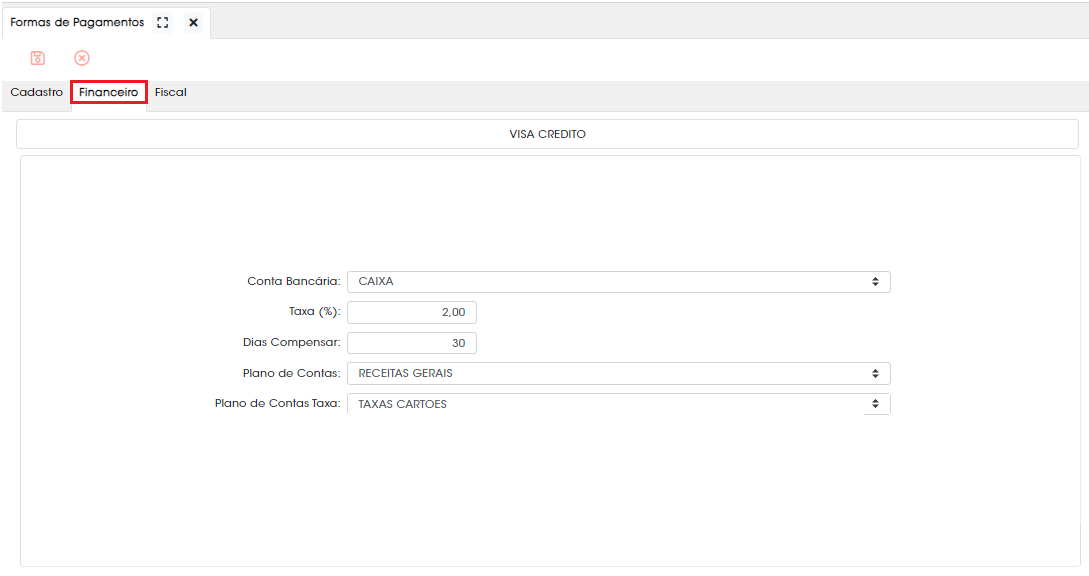Open the Plano de Contas dropdown
Image resolution: width=1089 pixels, height=576 pixels.
pyautogui.click(x=619, y=373)
